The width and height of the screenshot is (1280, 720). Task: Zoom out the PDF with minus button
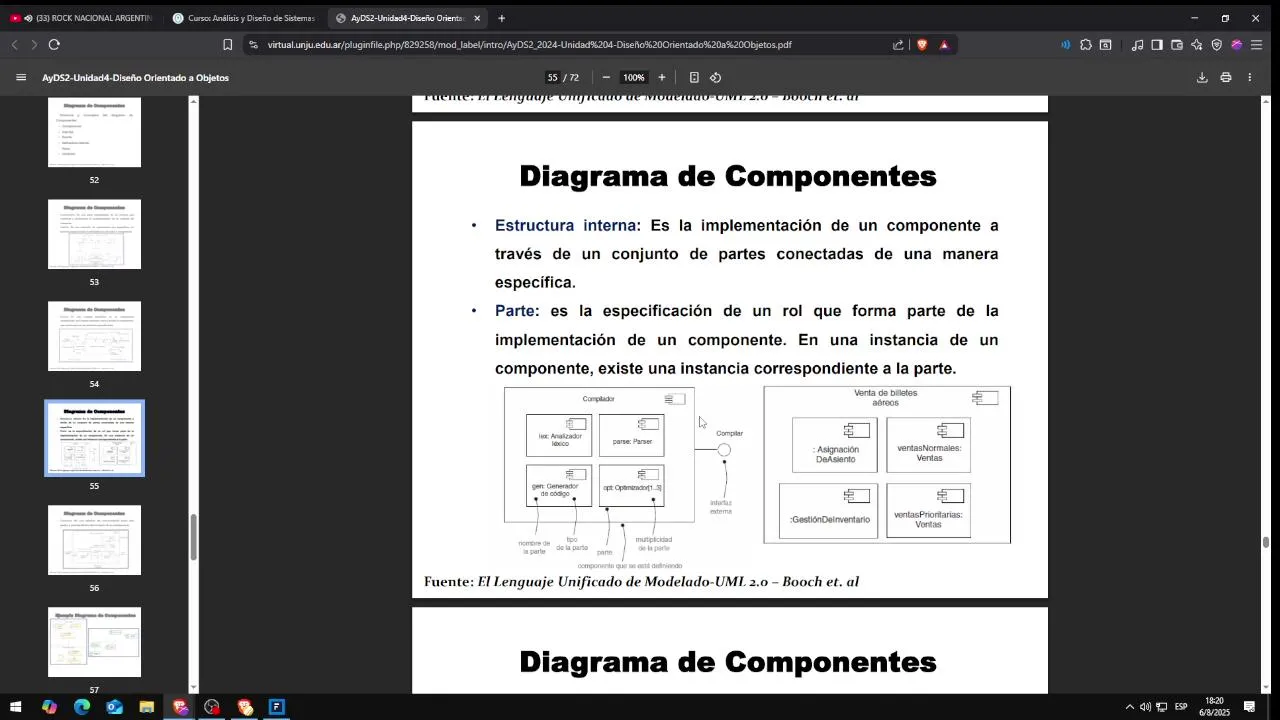(x=606, y=77)
